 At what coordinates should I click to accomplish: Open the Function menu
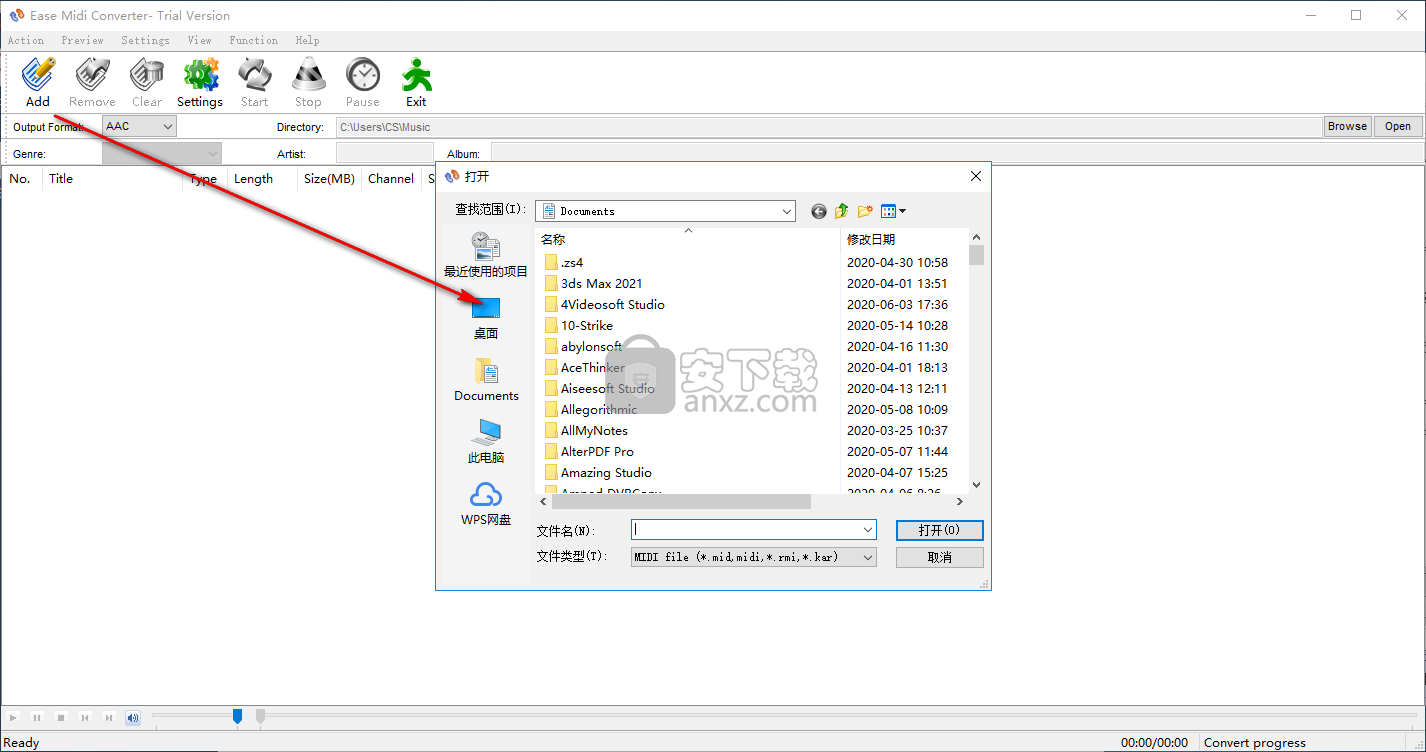point(253,40)
